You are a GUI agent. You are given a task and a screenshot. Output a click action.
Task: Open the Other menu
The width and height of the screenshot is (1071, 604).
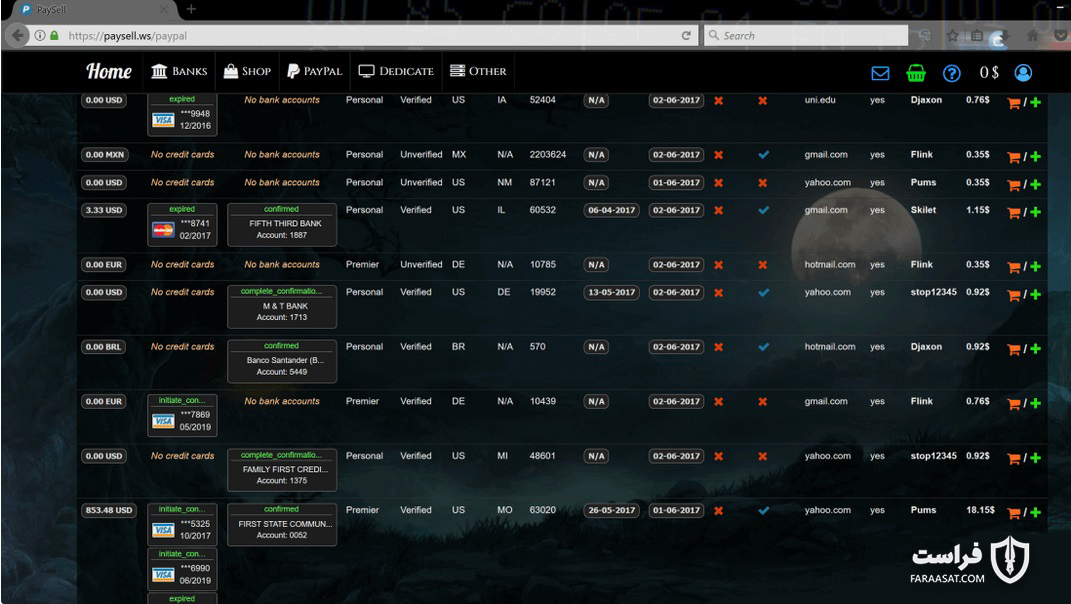click(x=478, y=71)
